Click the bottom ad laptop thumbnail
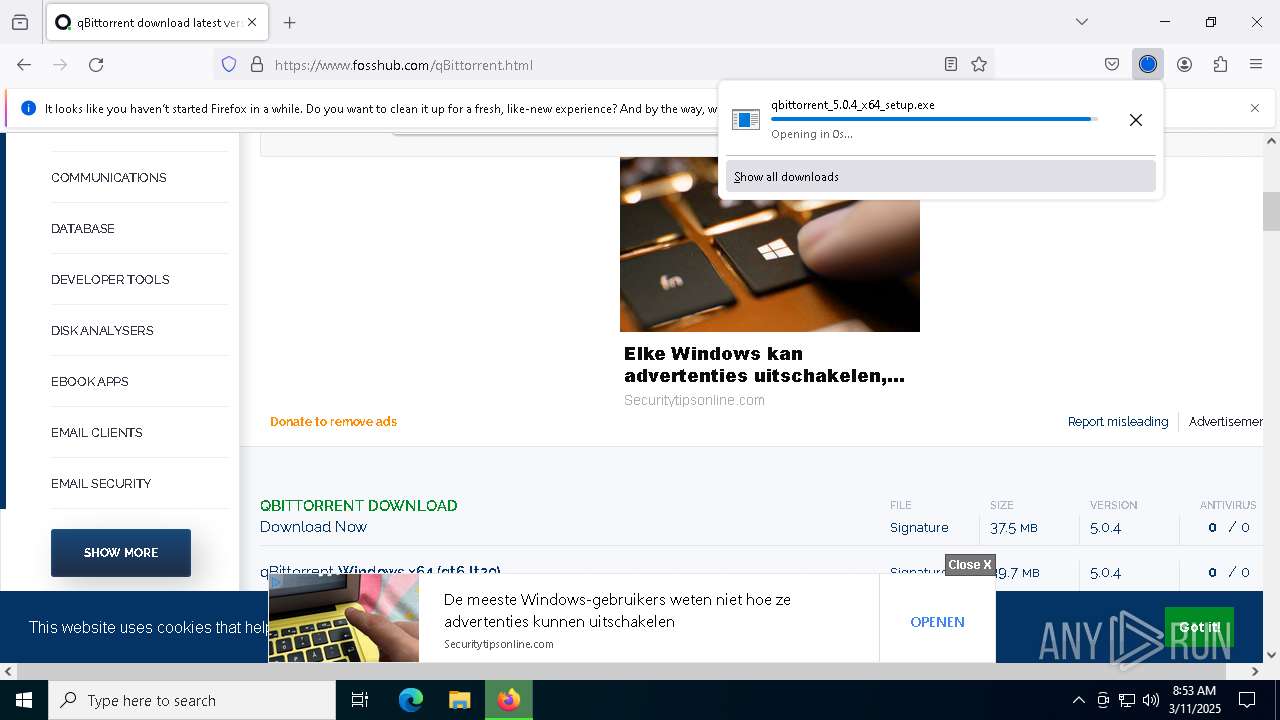The image size is (1280, 720). pos(344,618)
